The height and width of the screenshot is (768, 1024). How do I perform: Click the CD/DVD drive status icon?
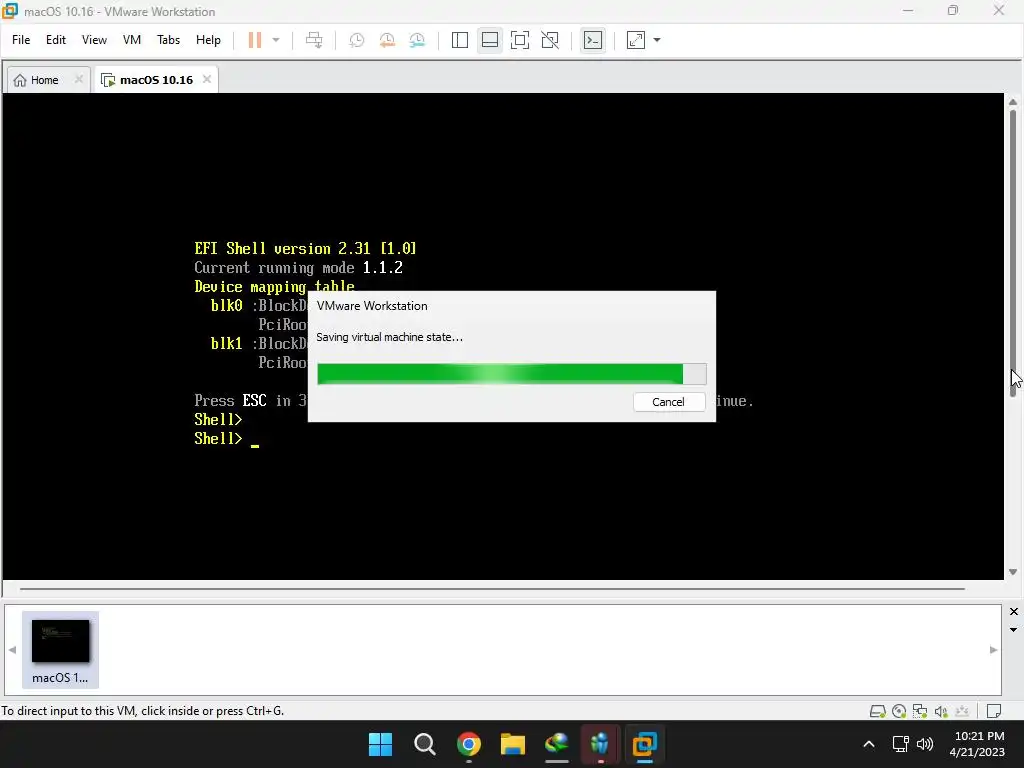point(899,711)
